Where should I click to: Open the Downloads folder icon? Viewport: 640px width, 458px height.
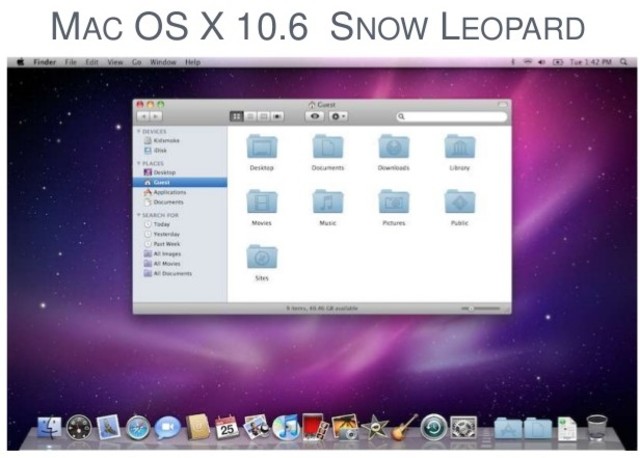(x=393, y=146)
